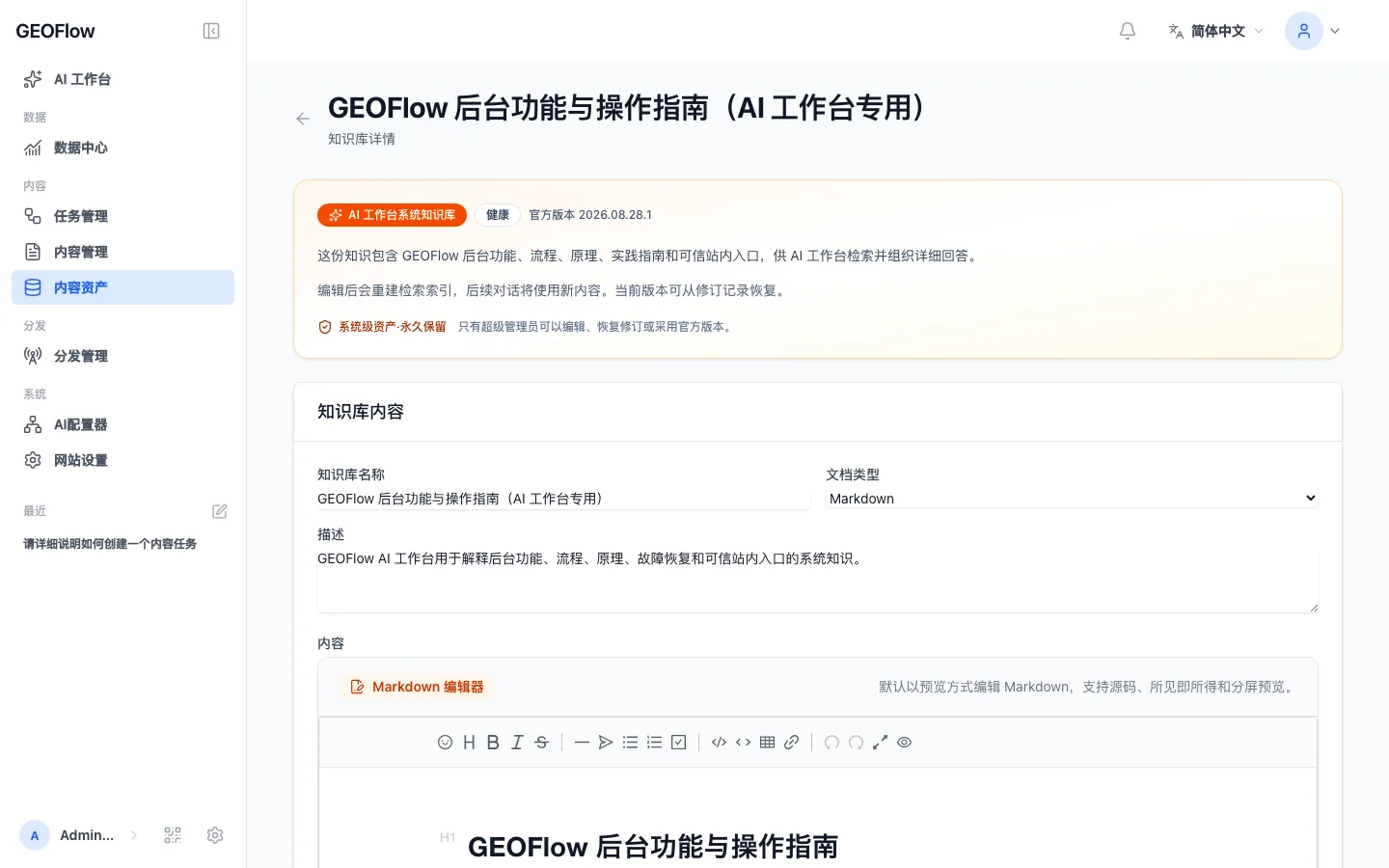Undo the last edit in the editor
1389x868 pixels.
click(x=831, y=743)
